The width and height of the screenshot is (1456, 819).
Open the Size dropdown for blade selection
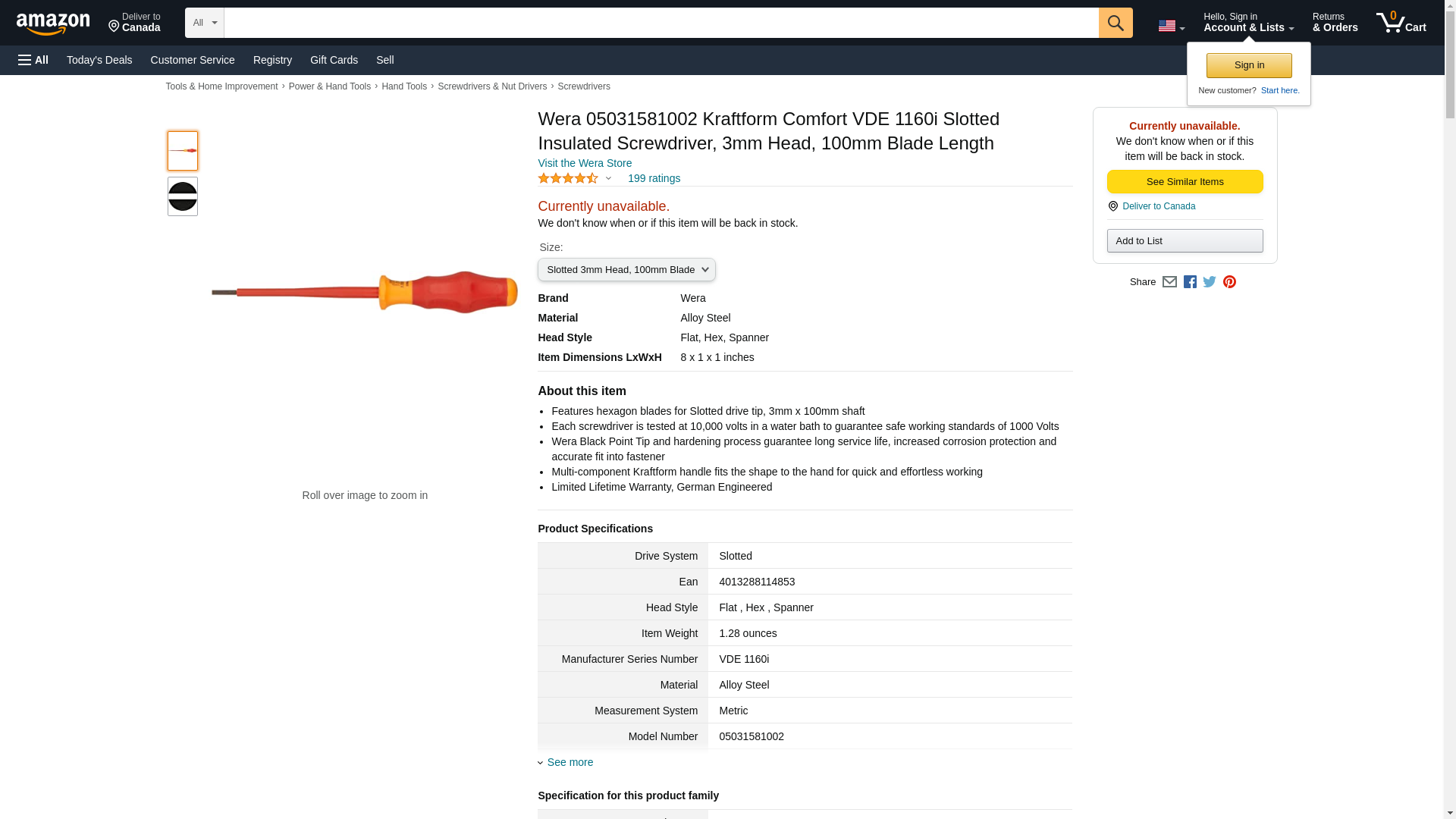click(626, 270)
